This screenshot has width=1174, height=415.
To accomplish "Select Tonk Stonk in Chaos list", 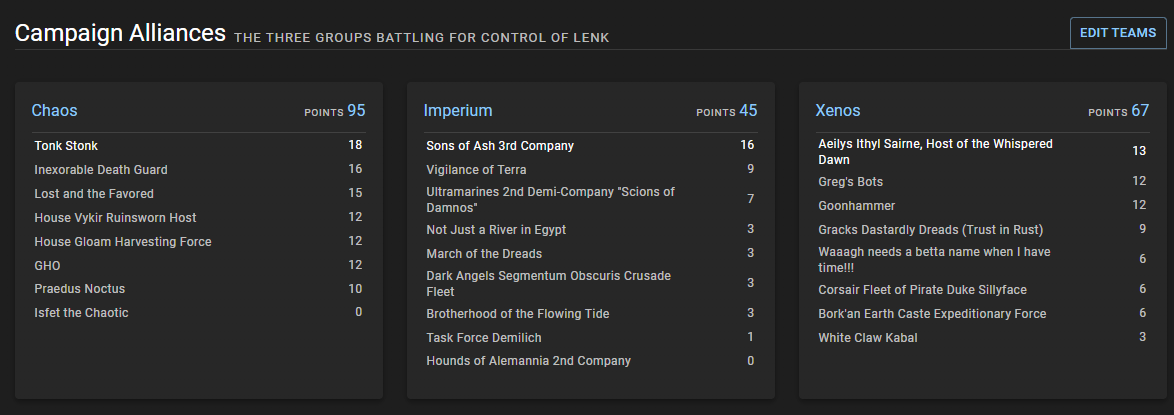I will point(66,146).
